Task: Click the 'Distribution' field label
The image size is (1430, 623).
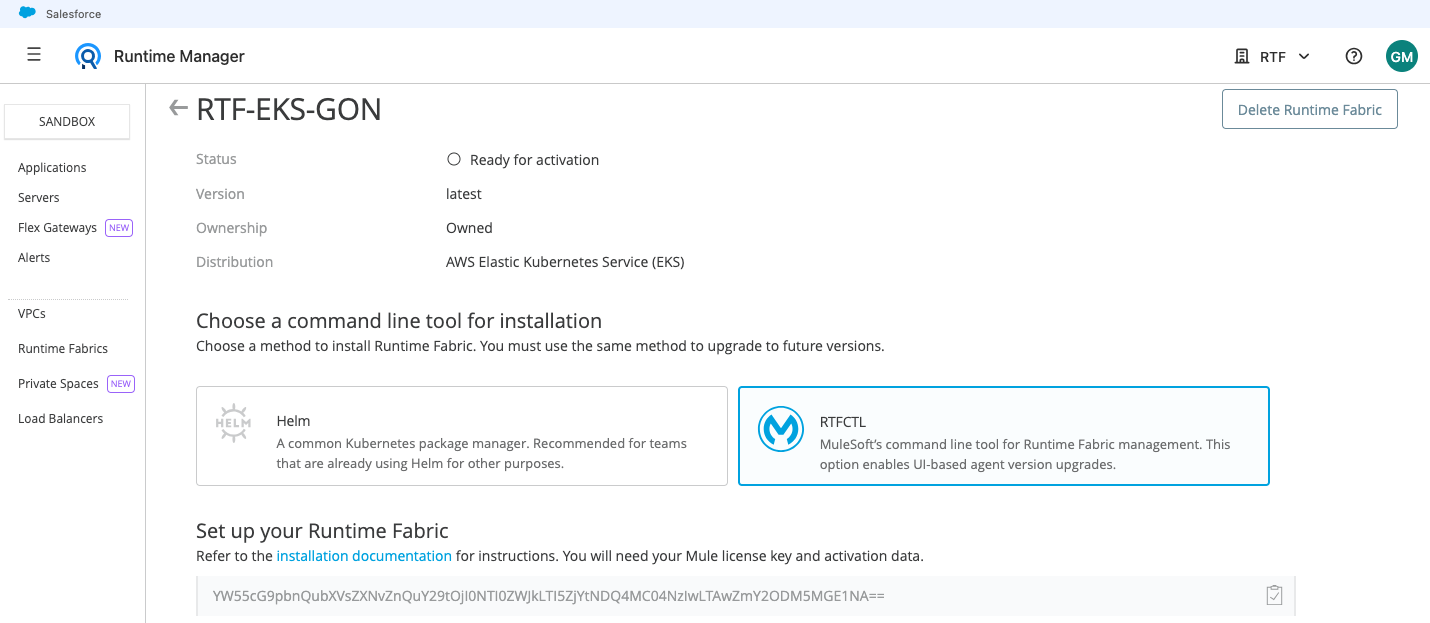Action: click(234, 262)
